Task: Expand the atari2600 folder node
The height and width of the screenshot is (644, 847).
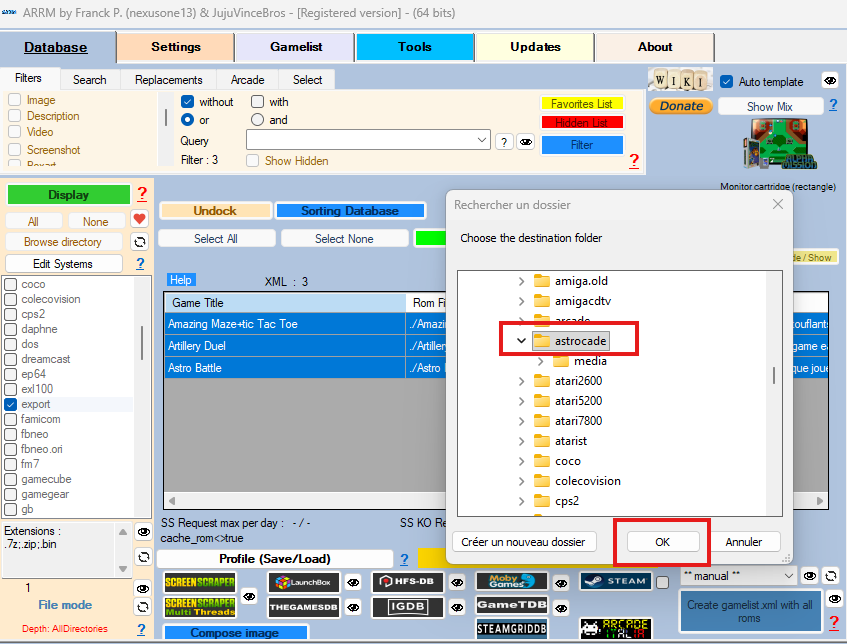Action: [521, 381]
